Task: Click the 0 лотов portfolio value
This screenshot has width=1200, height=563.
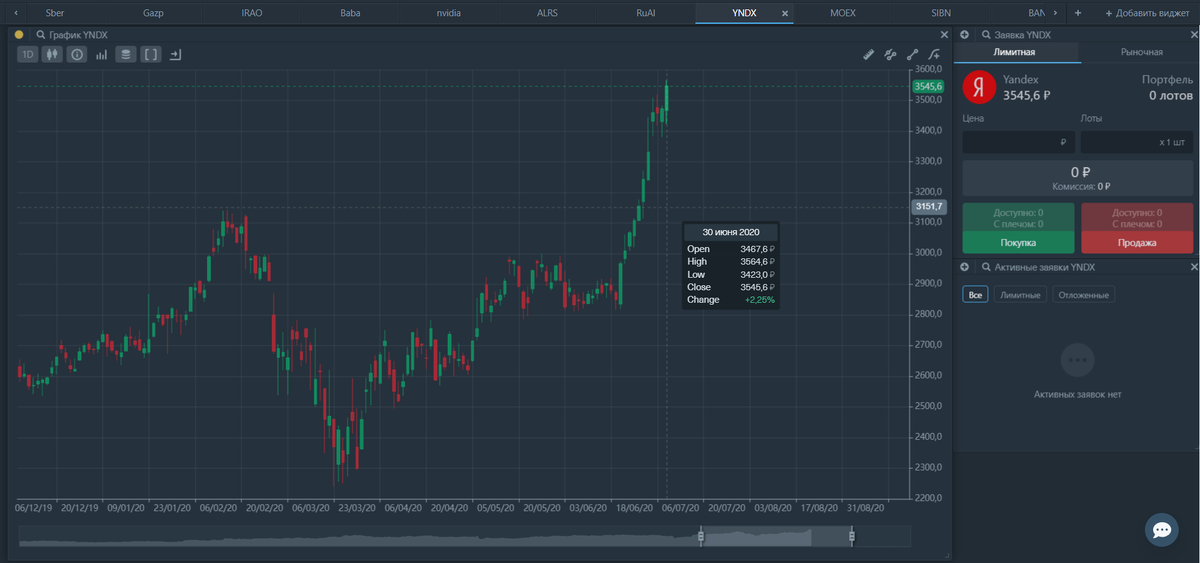Action: 1170,96
